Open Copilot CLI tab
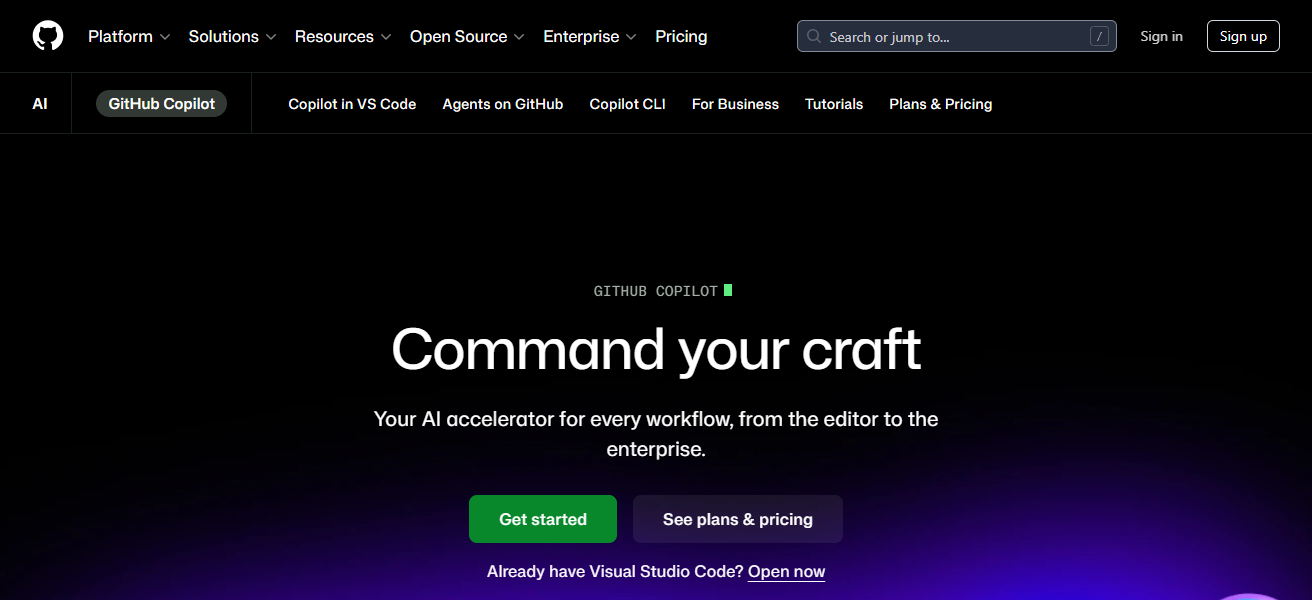 click(x=627, y=104)
